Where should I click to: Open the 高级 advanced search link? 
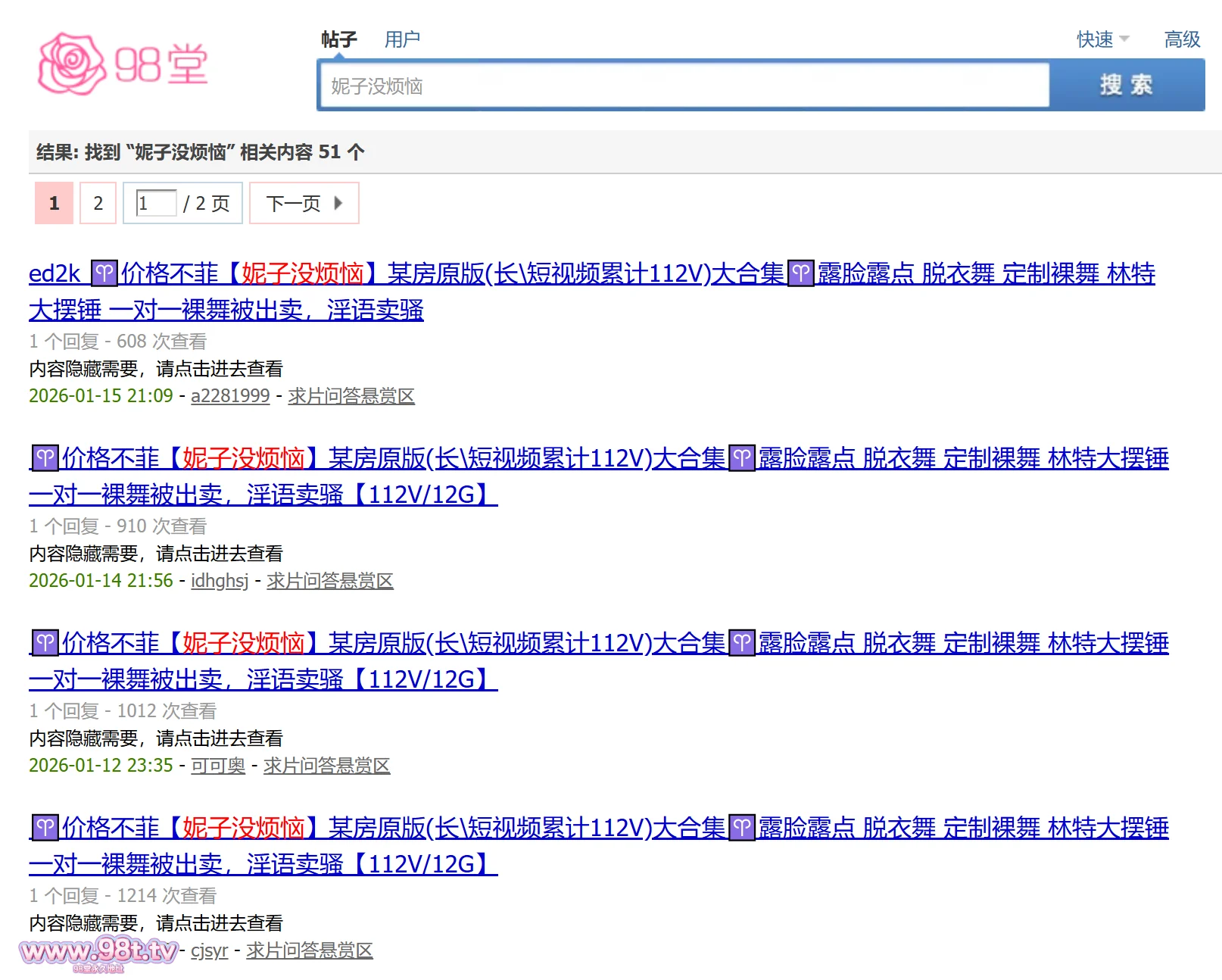[x=1182, y=39]
